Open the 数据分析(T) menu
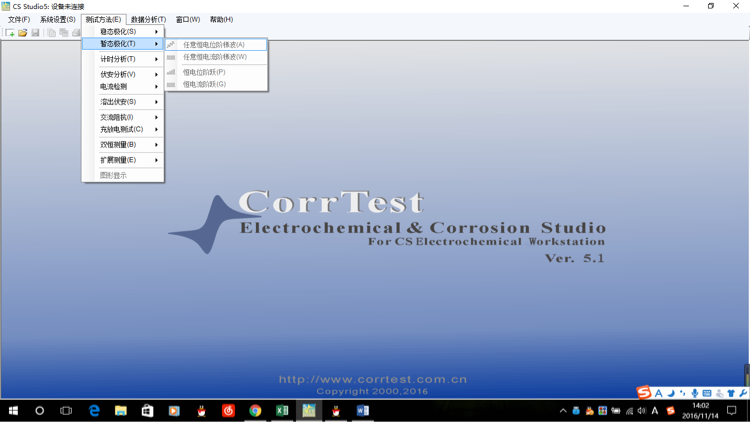The height and width of the screenshot is (422, 750). (x=148, y=20)
